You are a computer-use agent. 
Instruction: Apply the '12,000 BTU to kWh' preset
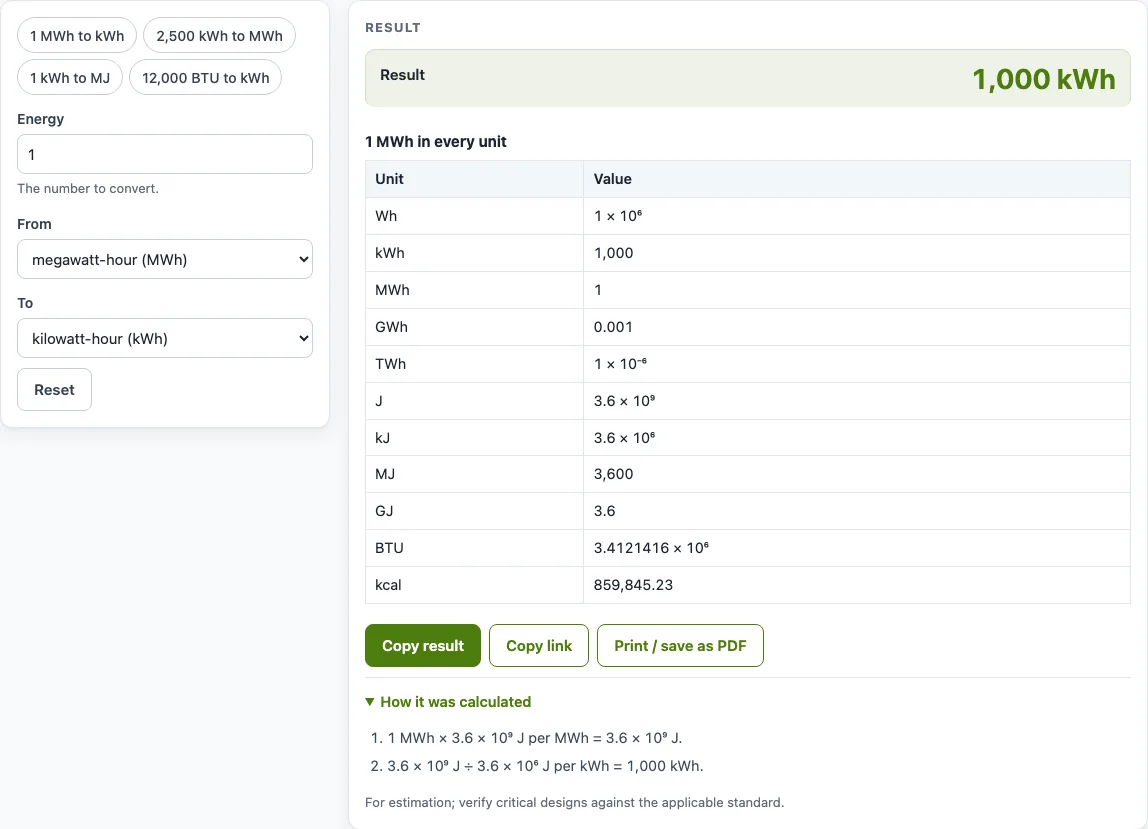[x=206, y=78]
